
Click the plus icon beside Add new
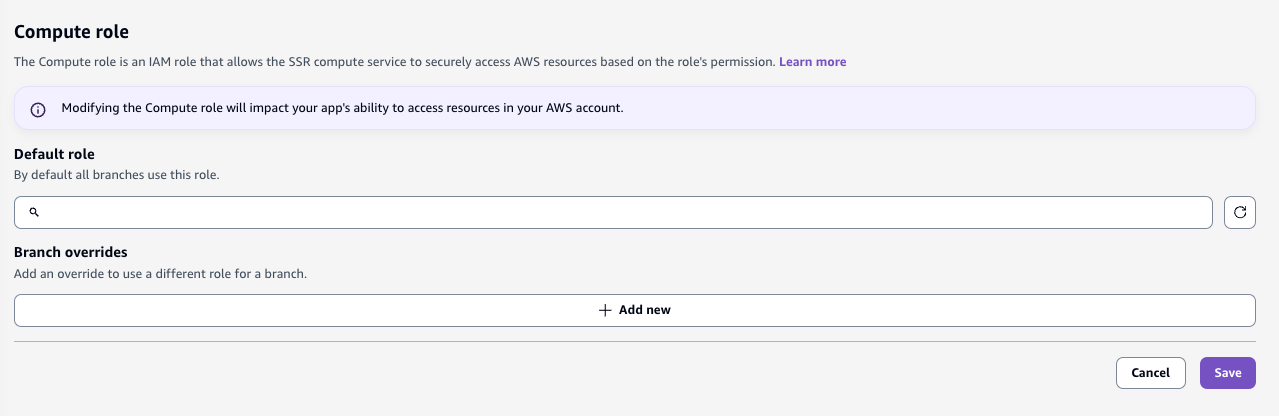tap(605, 310)
